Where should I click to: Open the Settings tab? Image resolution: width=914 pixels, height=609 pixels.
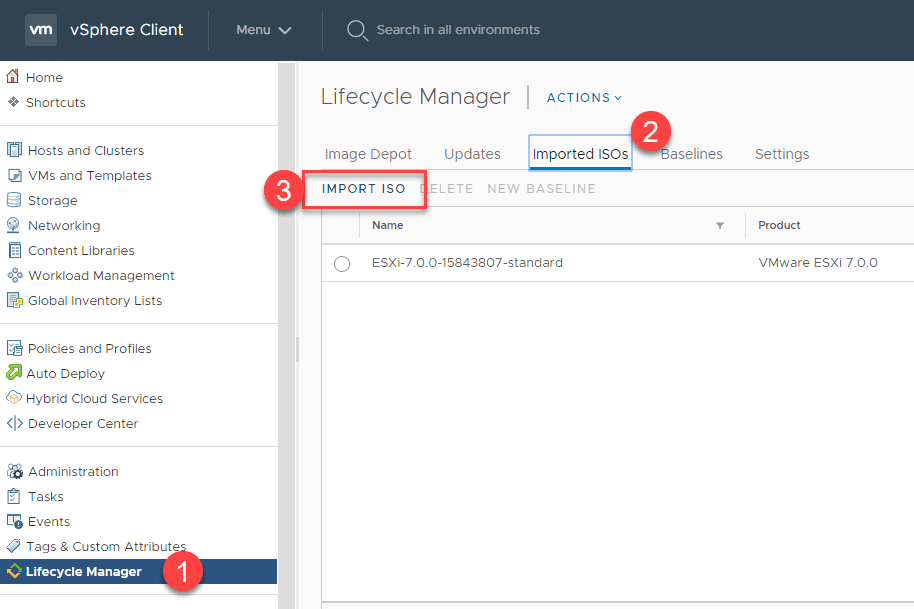782,154
